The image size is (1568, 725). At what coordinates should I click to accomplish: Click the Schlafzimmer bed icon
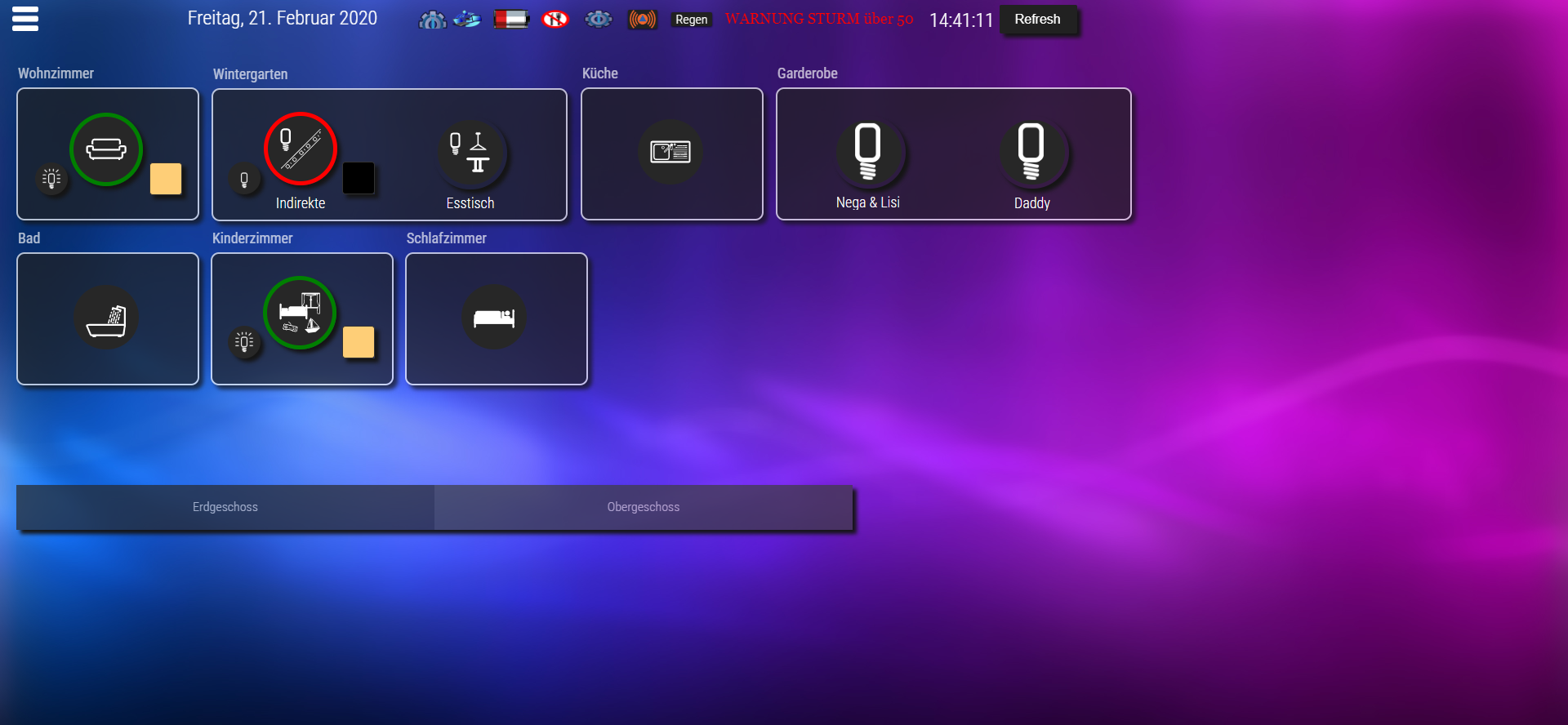point(494,317)
